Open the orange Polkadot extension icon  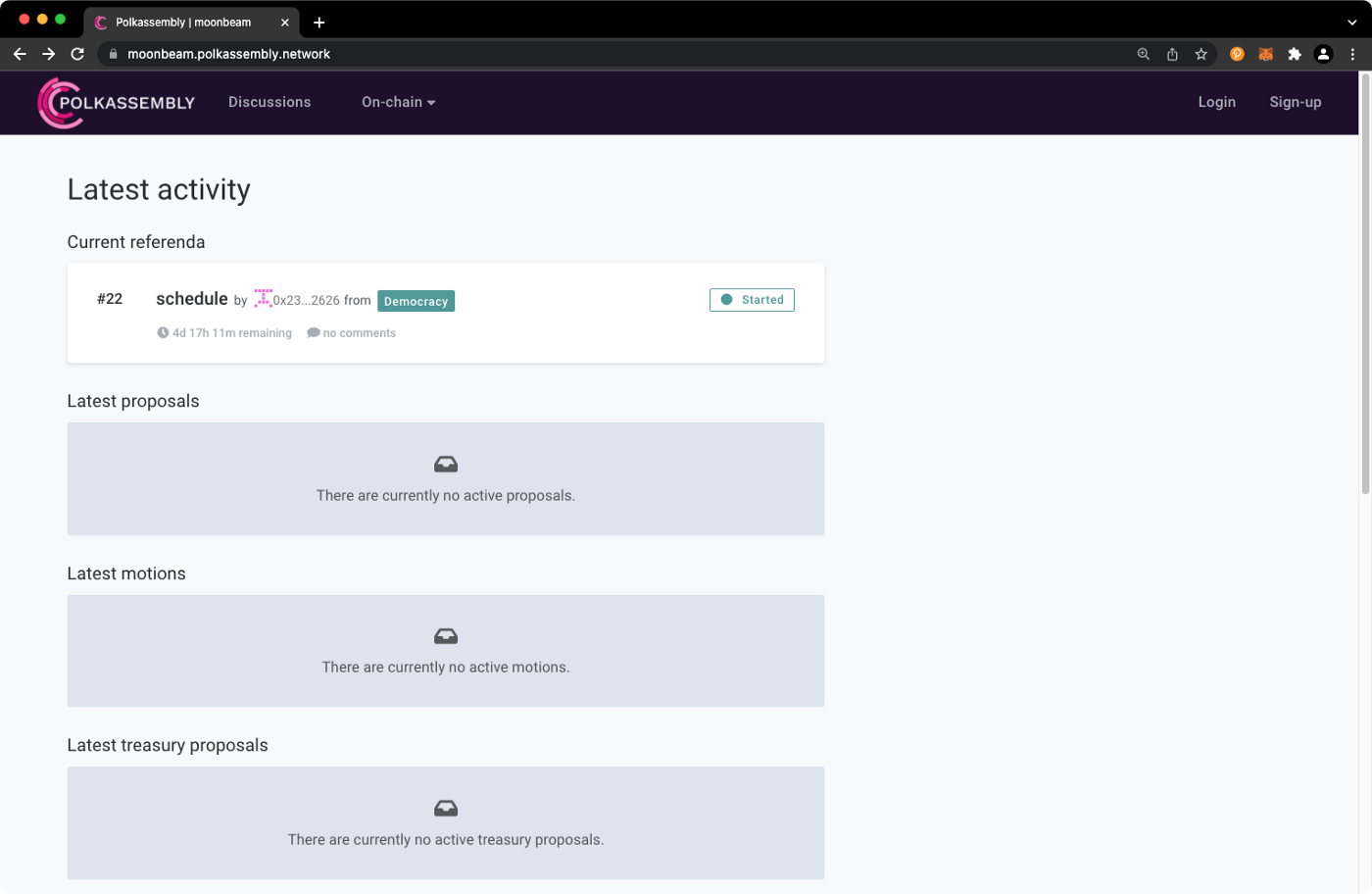(x=1237, y=54)
